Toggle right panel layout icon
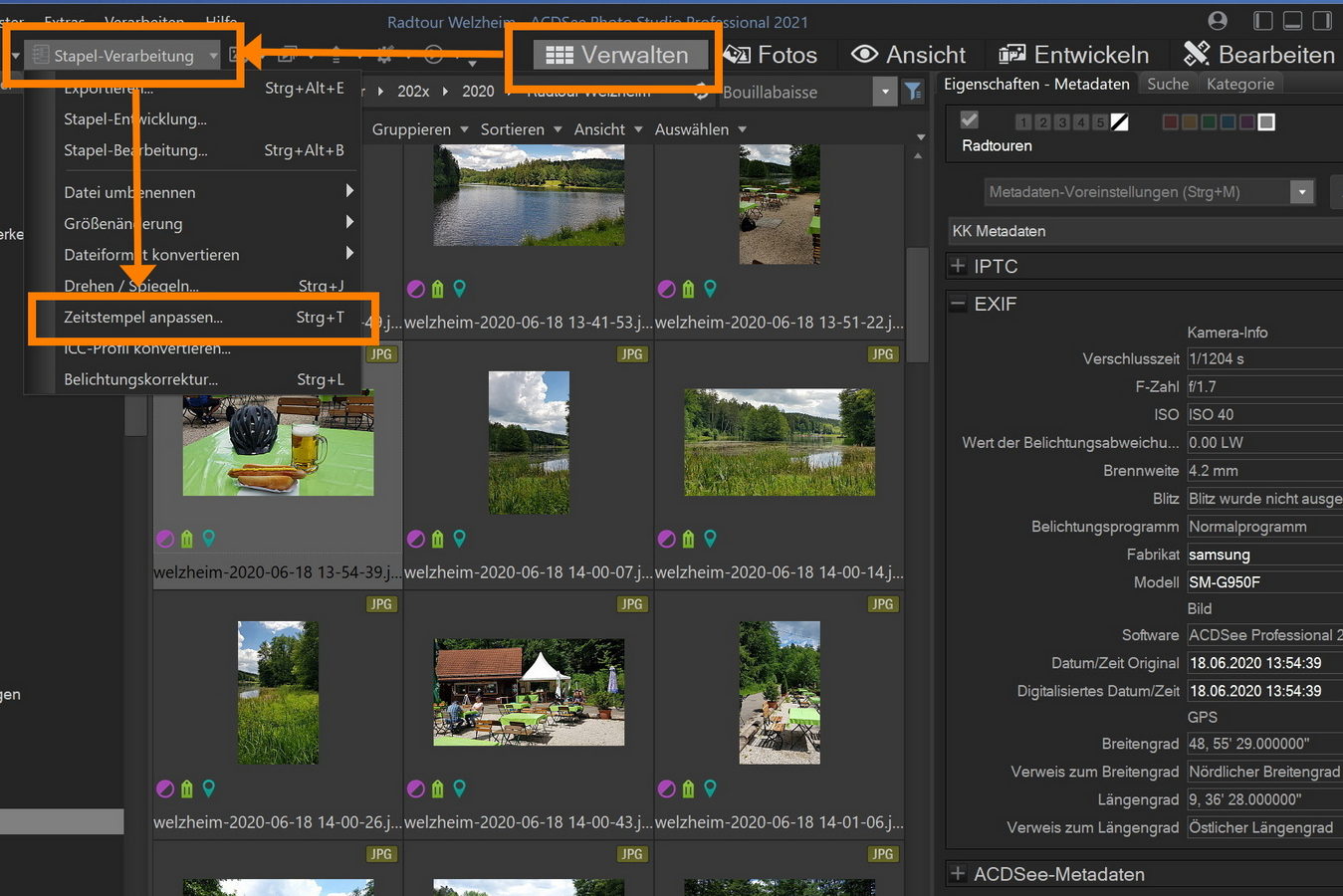This screenshot has width=1343, height=896. point(1322,21)
